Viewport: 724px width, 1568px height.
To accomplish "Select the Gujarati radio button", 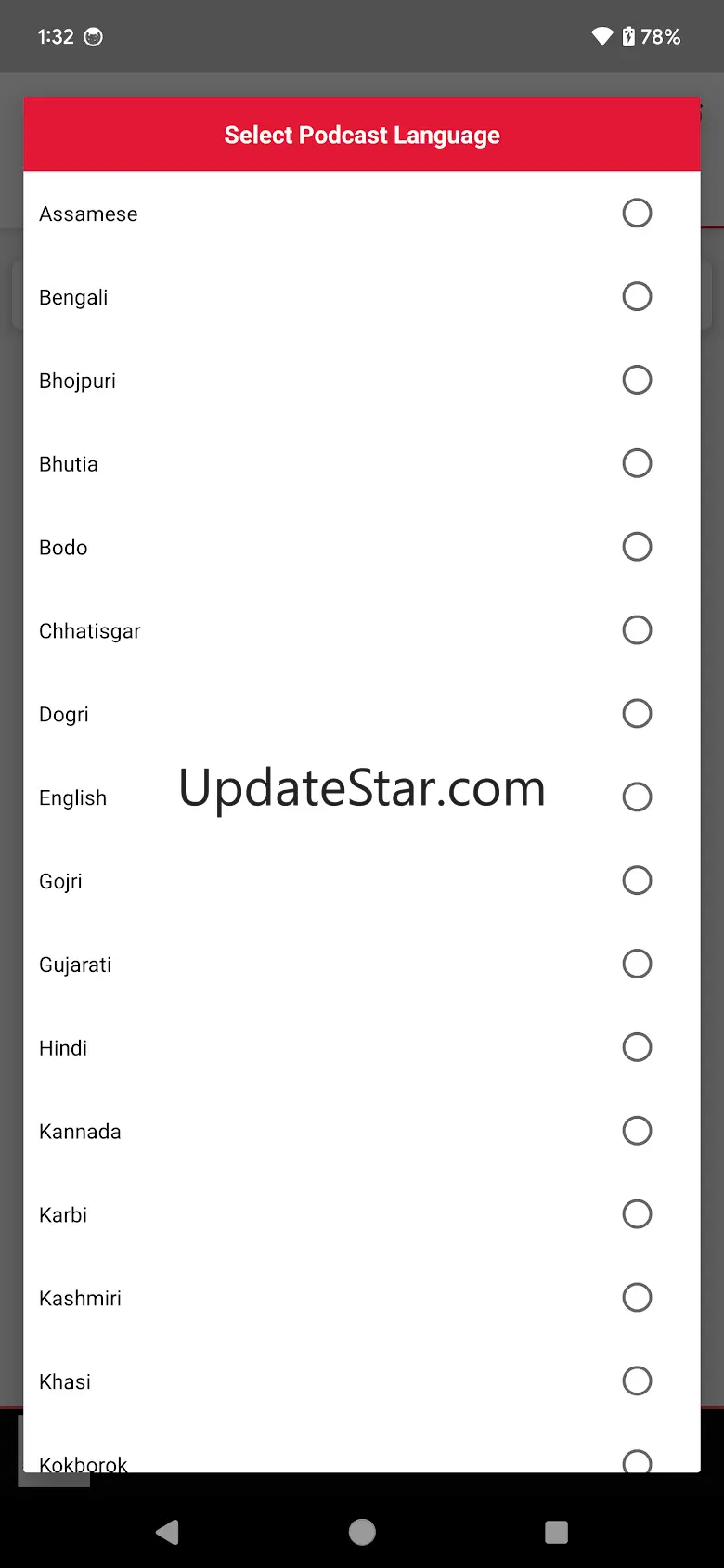I will [x=637, y=964].
